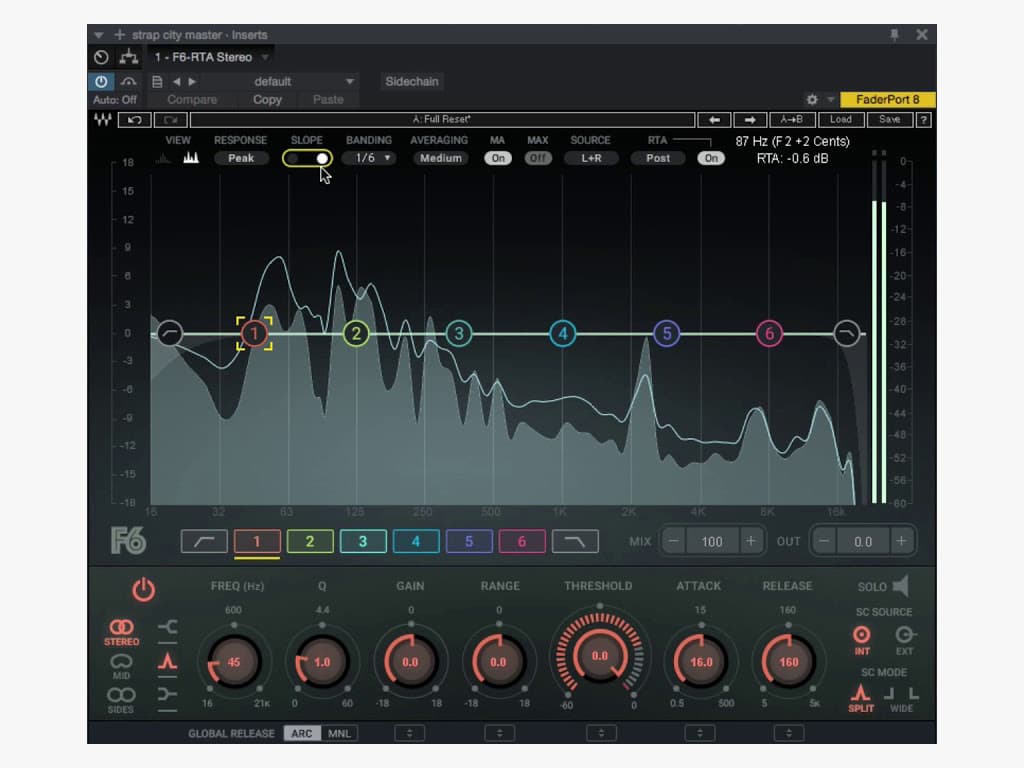The height and width of the screenshot is (768, 1024).
Task: Change the AVERAGING Medium selector
Action: [440, 158]
